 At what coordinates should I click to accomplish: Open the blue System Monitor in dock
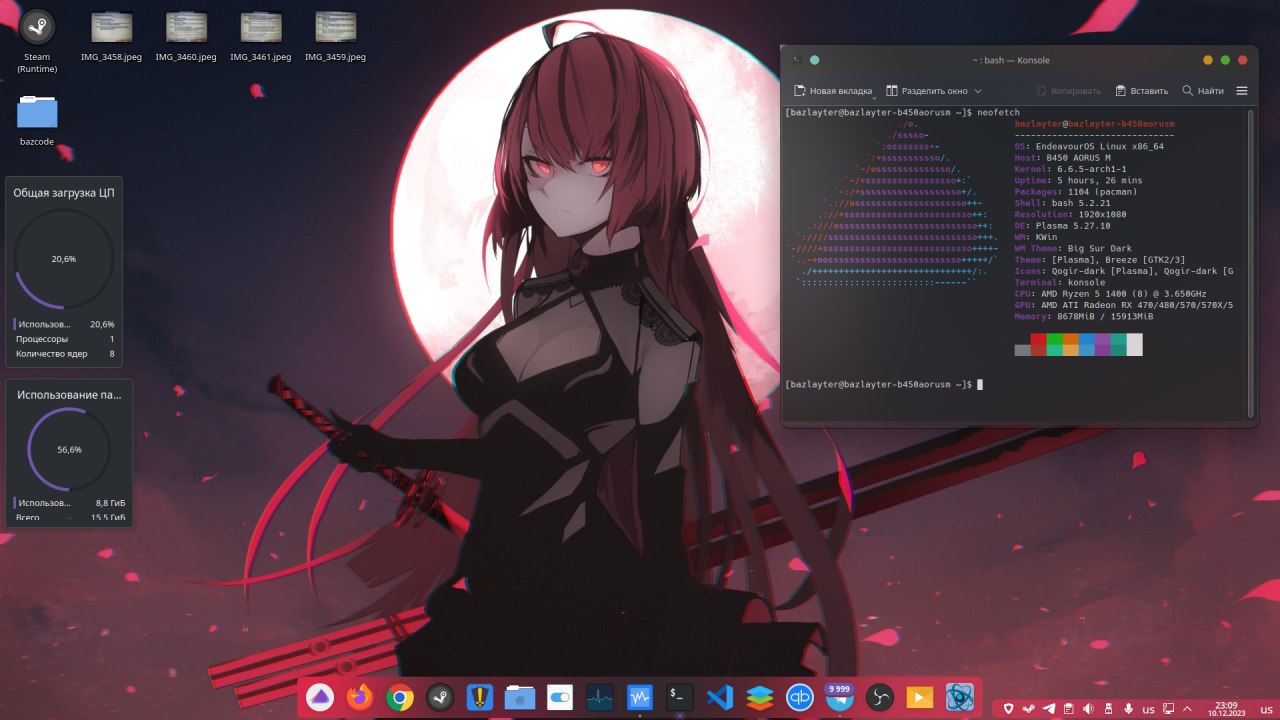click(640, 697)
